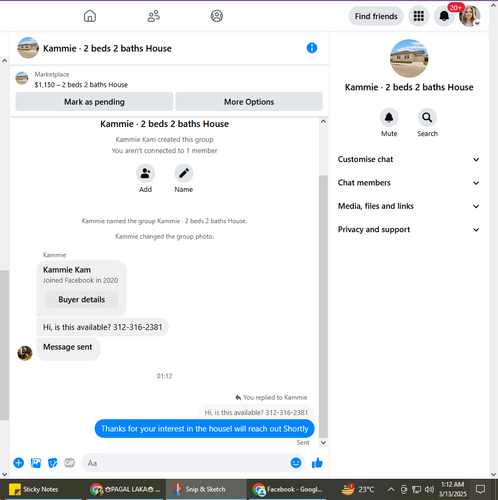Send a thumbs up like
This screenshot has height=500, width=498.
click(x=317, y=463)
